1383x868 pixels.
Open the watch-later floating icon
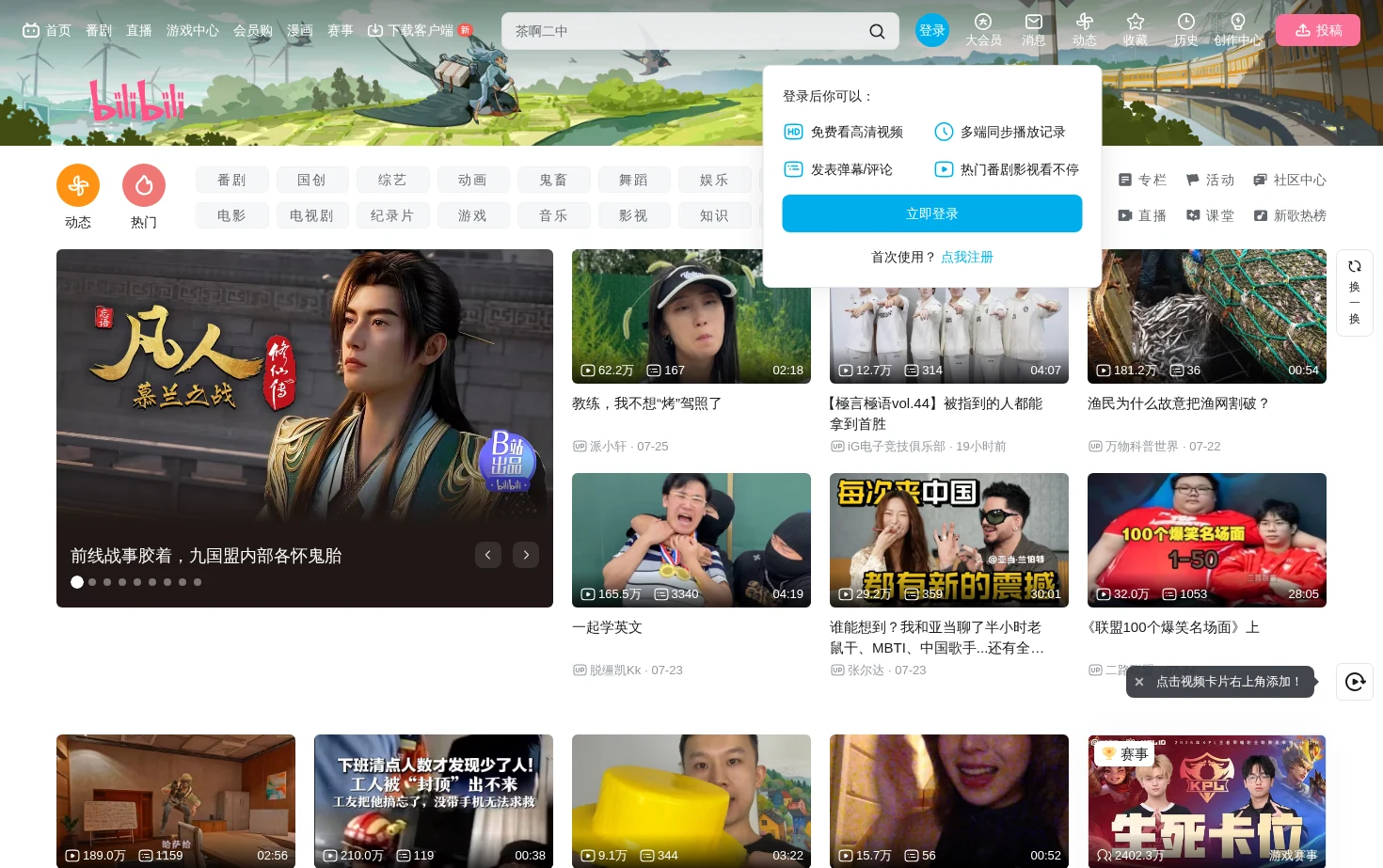click(x=1355, y=682)
